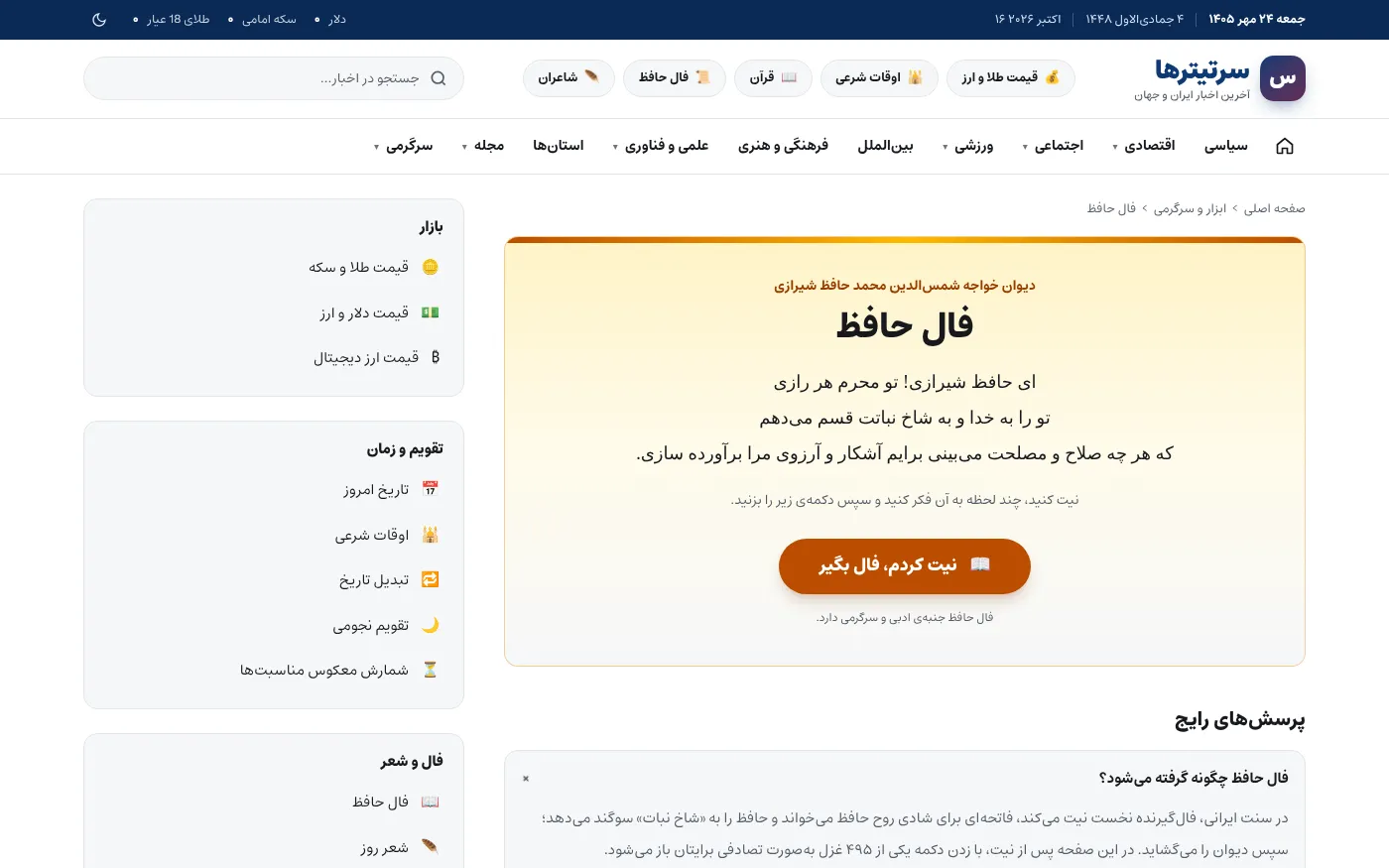
Task: Click the ابزار و سرگرمی breadcrumb
Action: click(1190, 208)
